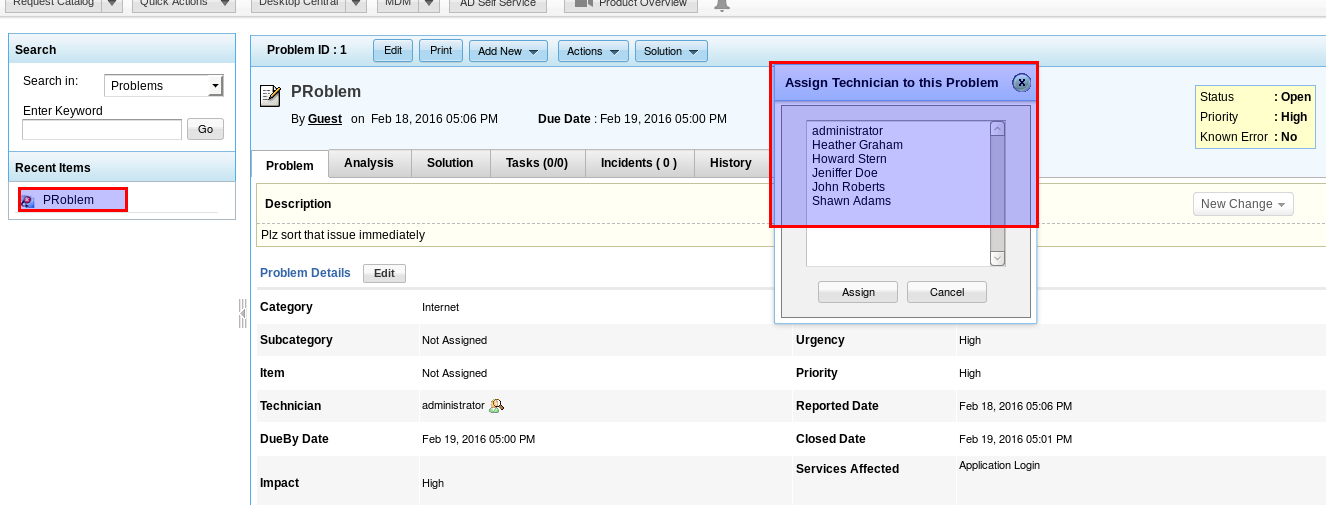Click the Due Date value Feb 19, 2016 05:00 PM
The image size is (1326, 505).
click(663, 119)
